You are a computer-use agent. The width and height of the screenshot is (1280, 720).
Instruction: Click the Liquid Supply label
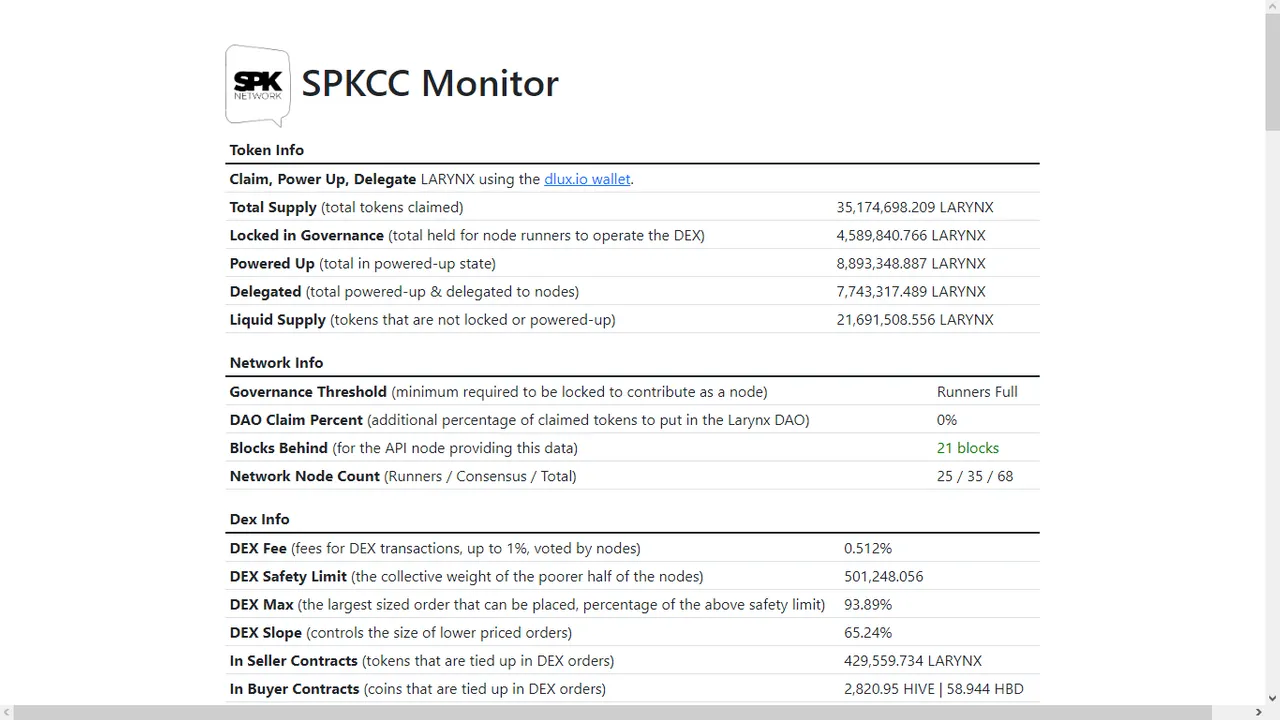point(277,319)
